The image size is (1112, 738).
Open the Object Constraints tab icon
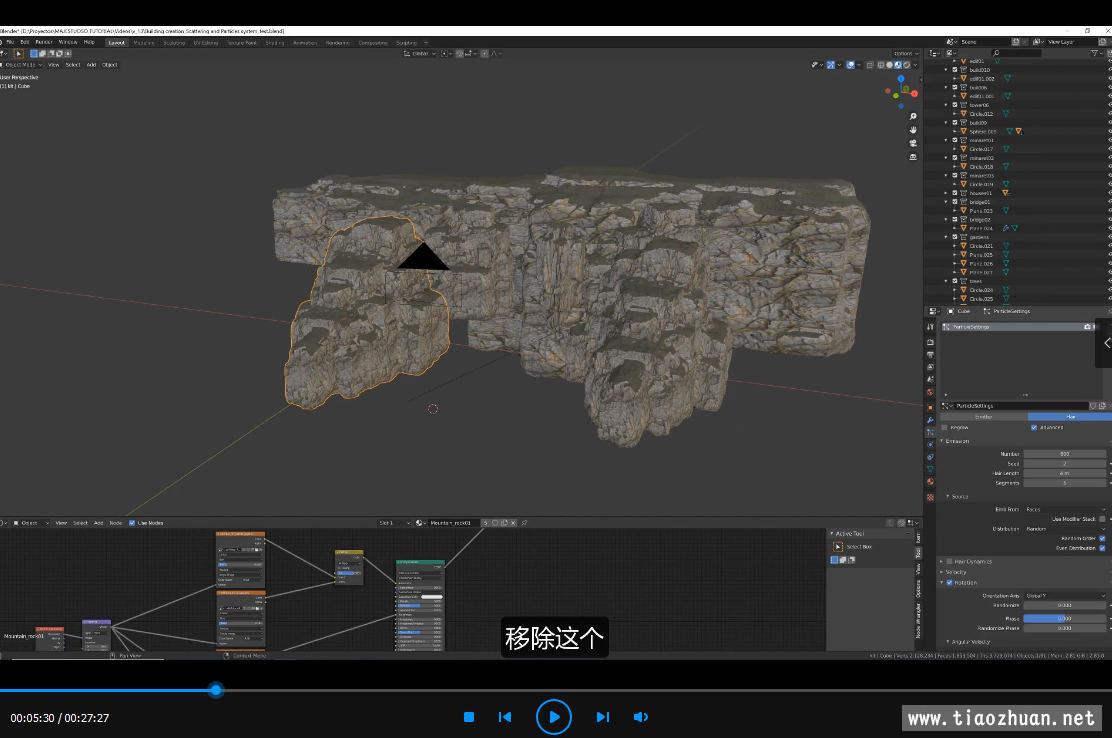[930, 457]
